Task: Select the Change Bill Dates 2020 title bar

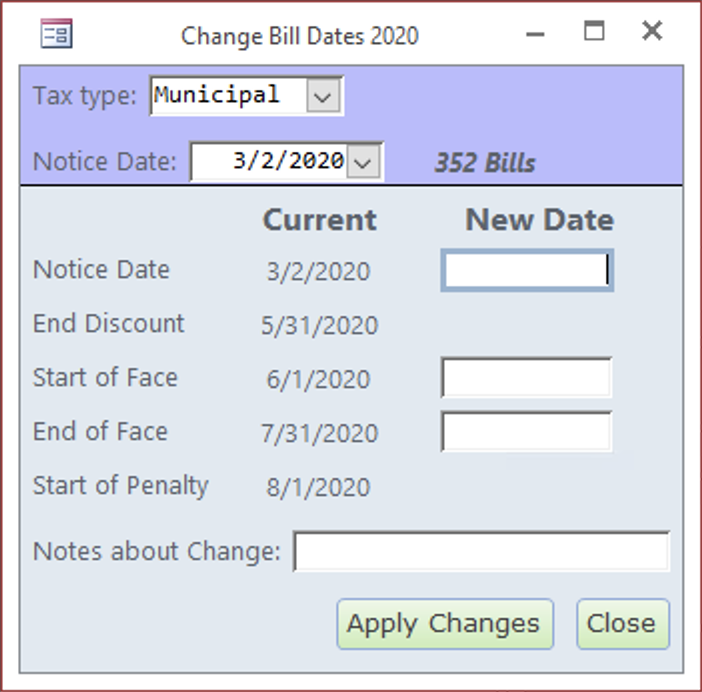Action: [300, 36]
